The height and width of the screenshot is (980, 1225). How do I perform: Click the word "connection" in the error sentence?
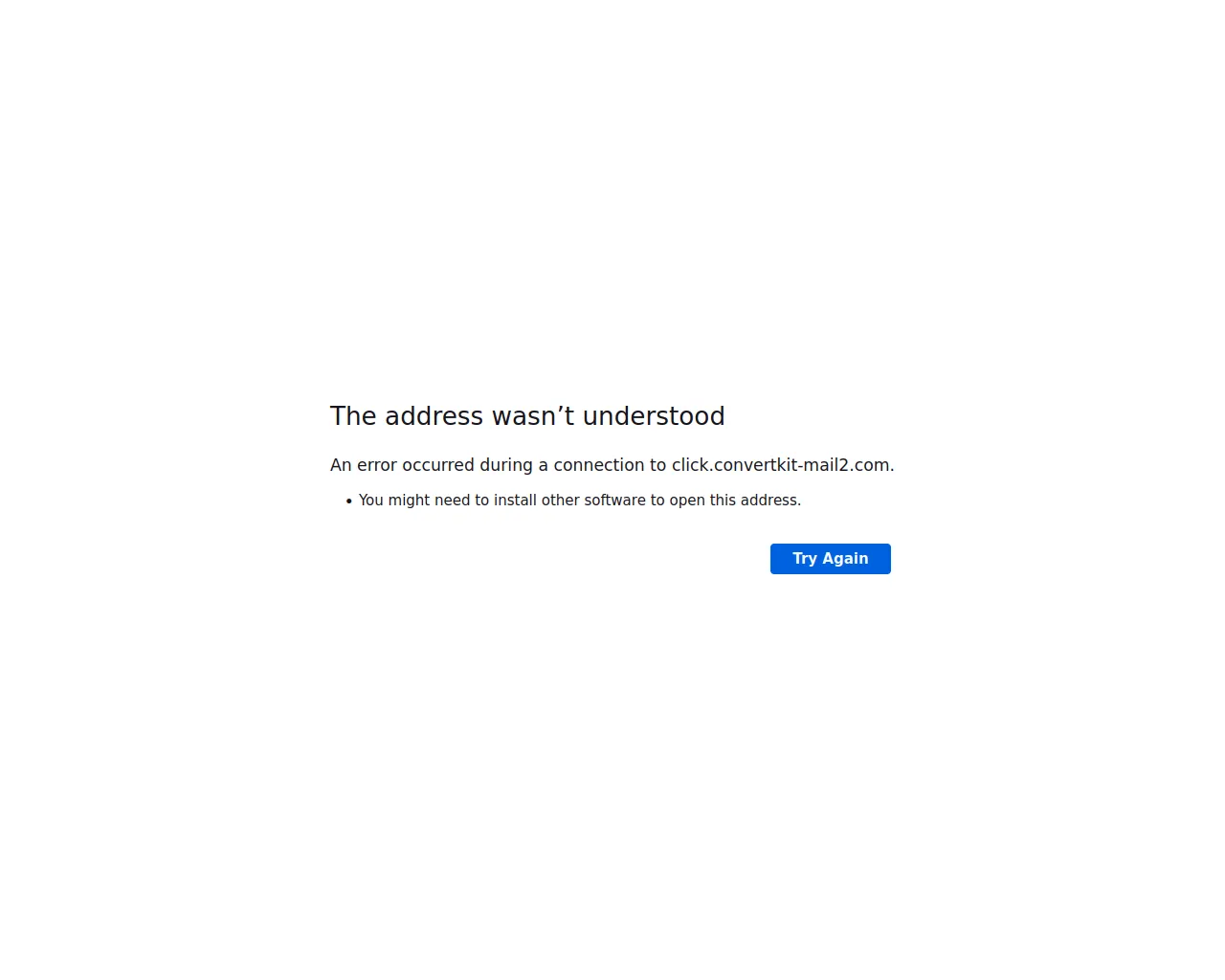[x=599, y=465]
